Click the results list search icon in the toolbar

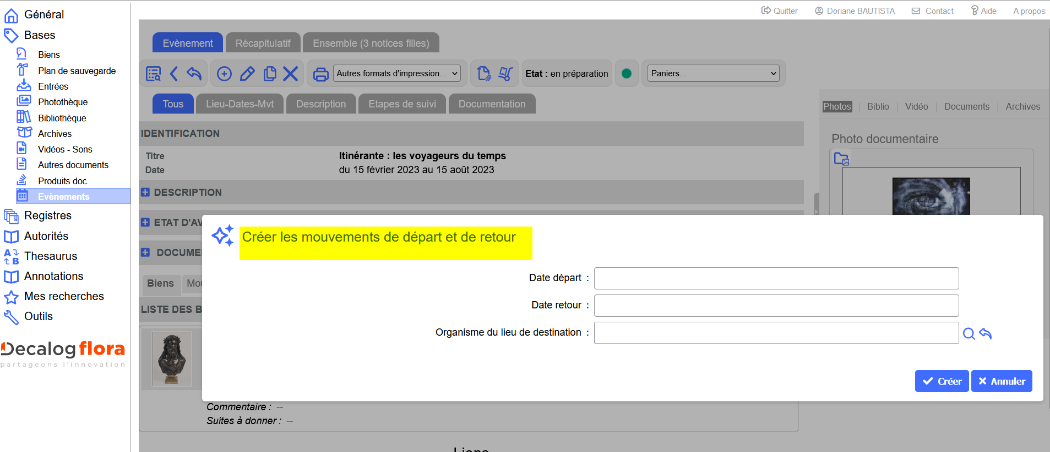coord(154,73)
